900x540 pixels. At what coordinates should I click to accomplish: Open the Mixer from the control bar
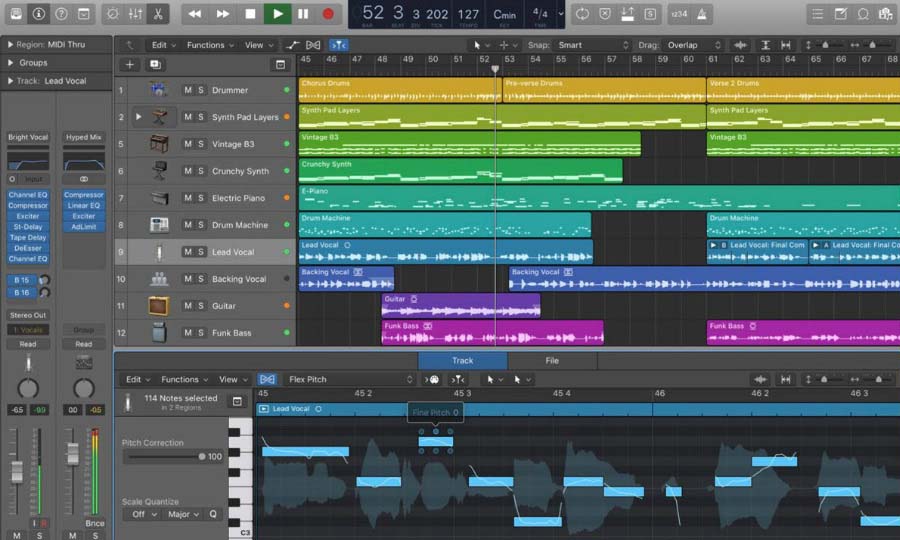tap(137, 14)
